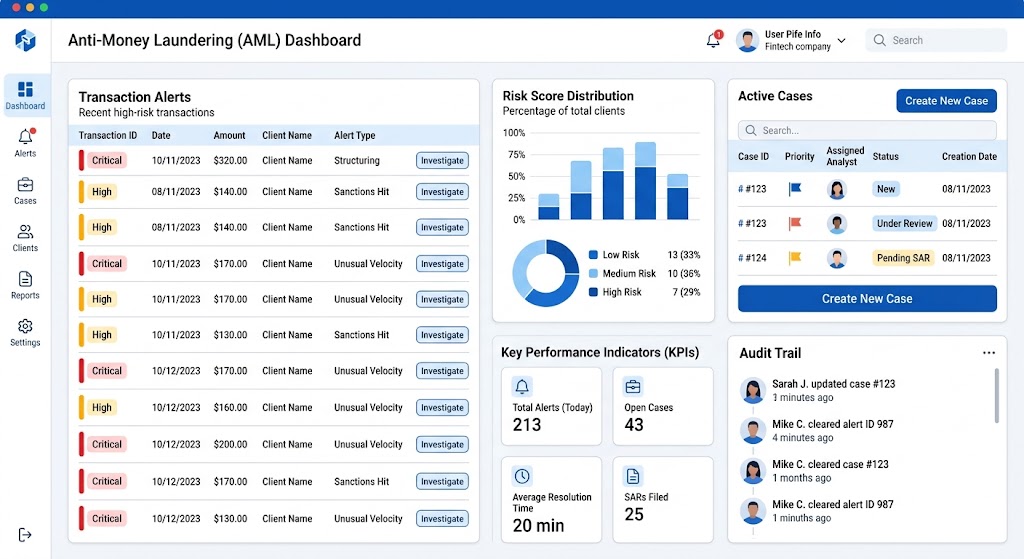This screenshot has height=559, width=1024.
Task: Click the app logo icon
Action: 25,40
